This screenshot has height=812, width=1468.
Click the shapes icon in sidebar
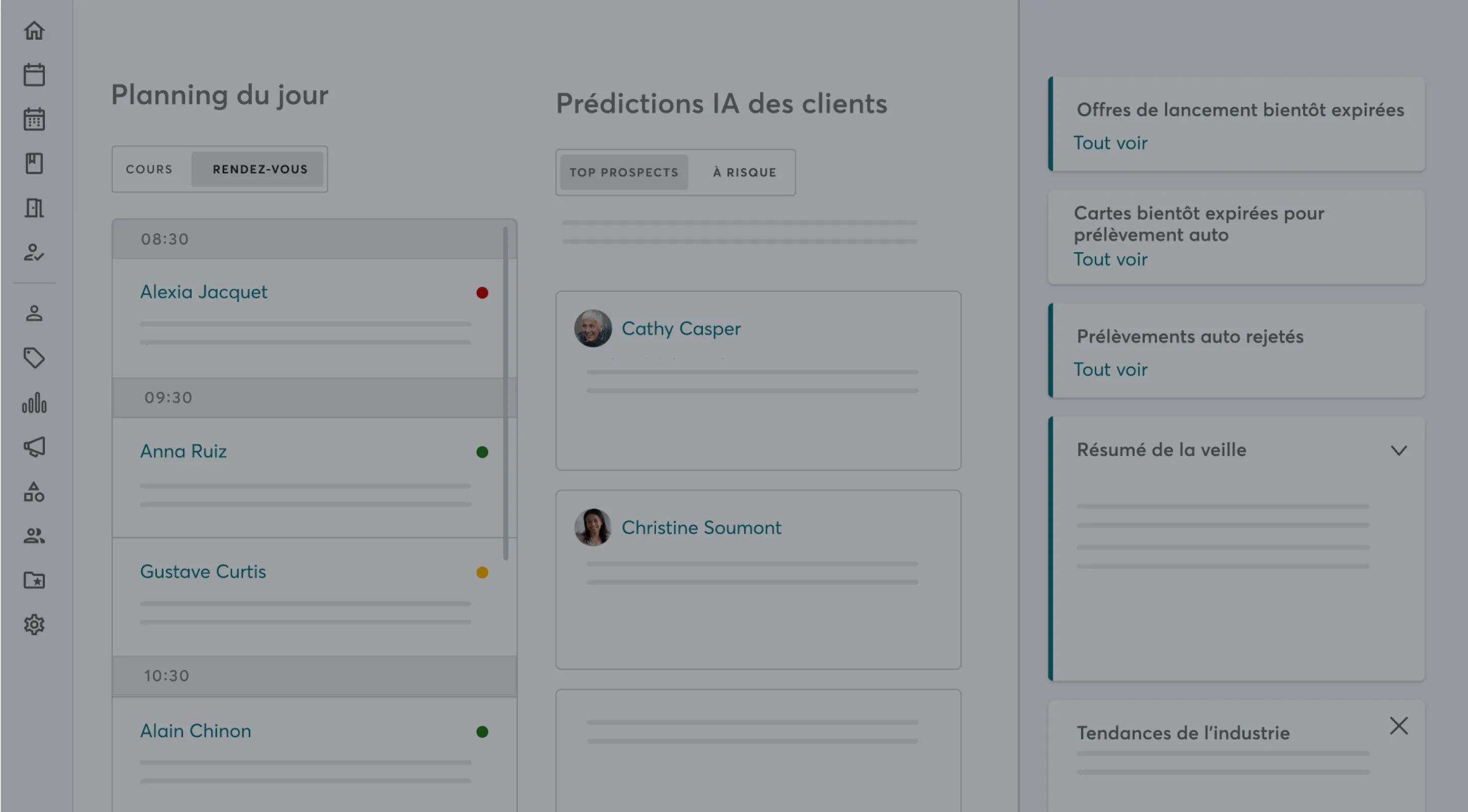click(x=34, y=492)
